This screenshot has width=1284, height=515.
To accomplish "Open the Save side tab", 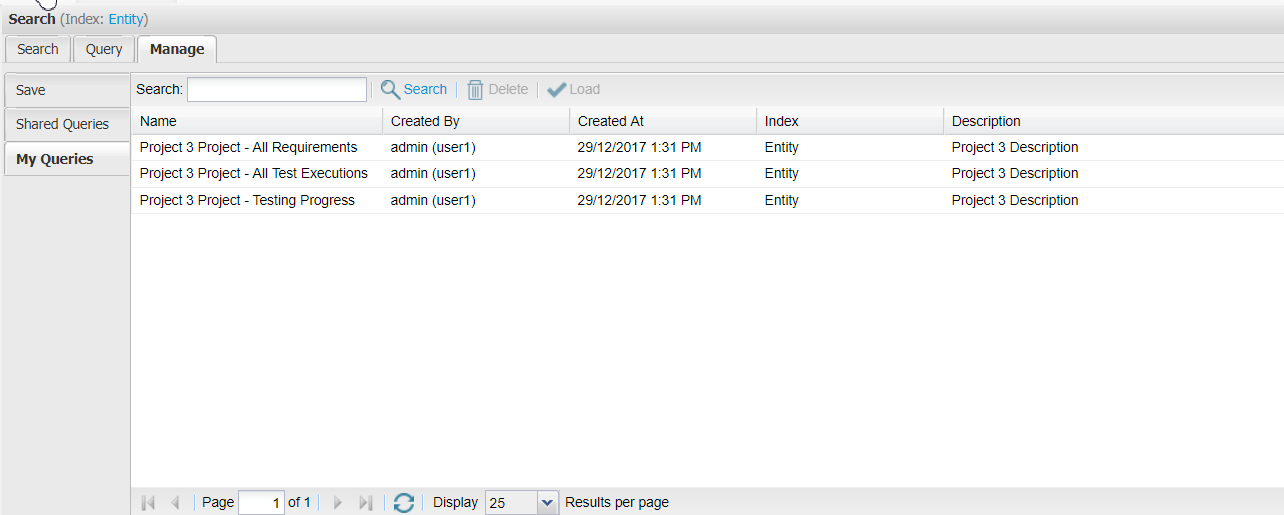I will tap(31, 90).
